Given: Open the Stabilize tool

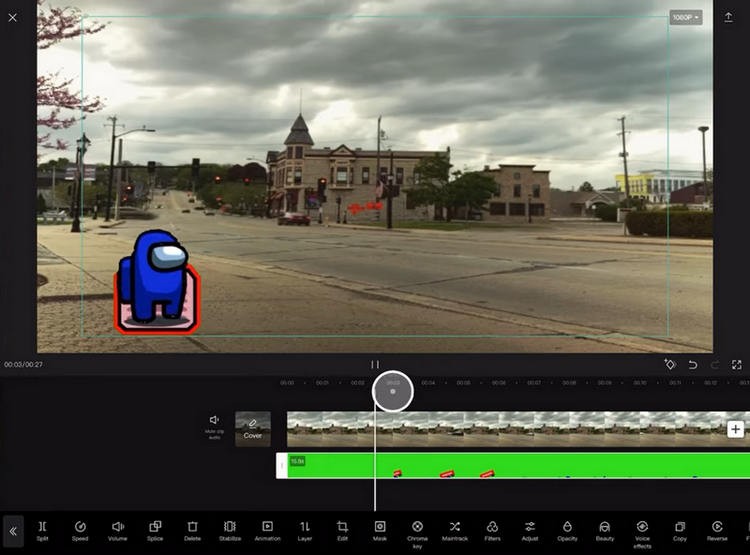Looking at the screenshot, I should [x=230, y=531].
